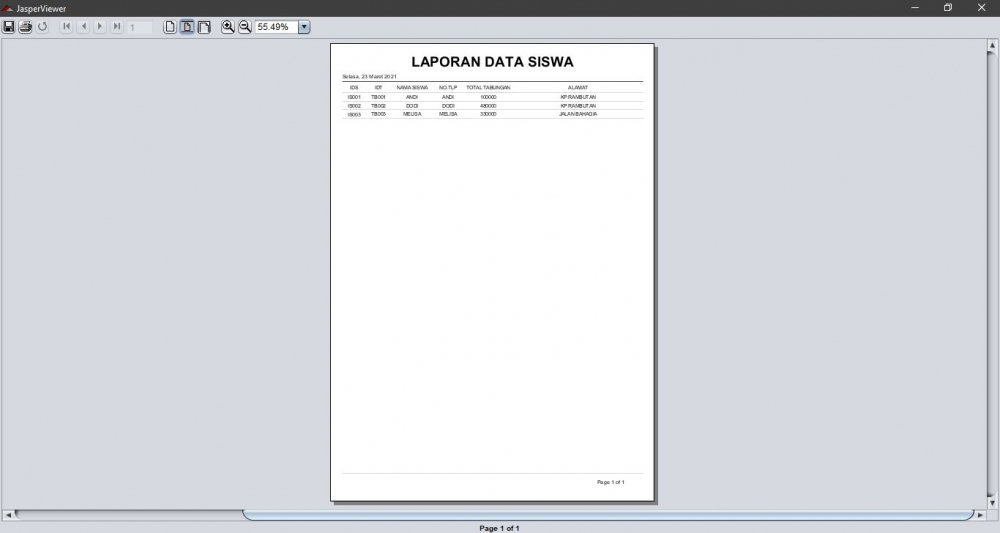This screenshot has width=1000, height=533.
Task: Click the Print report icon
Action: (26, 27)
